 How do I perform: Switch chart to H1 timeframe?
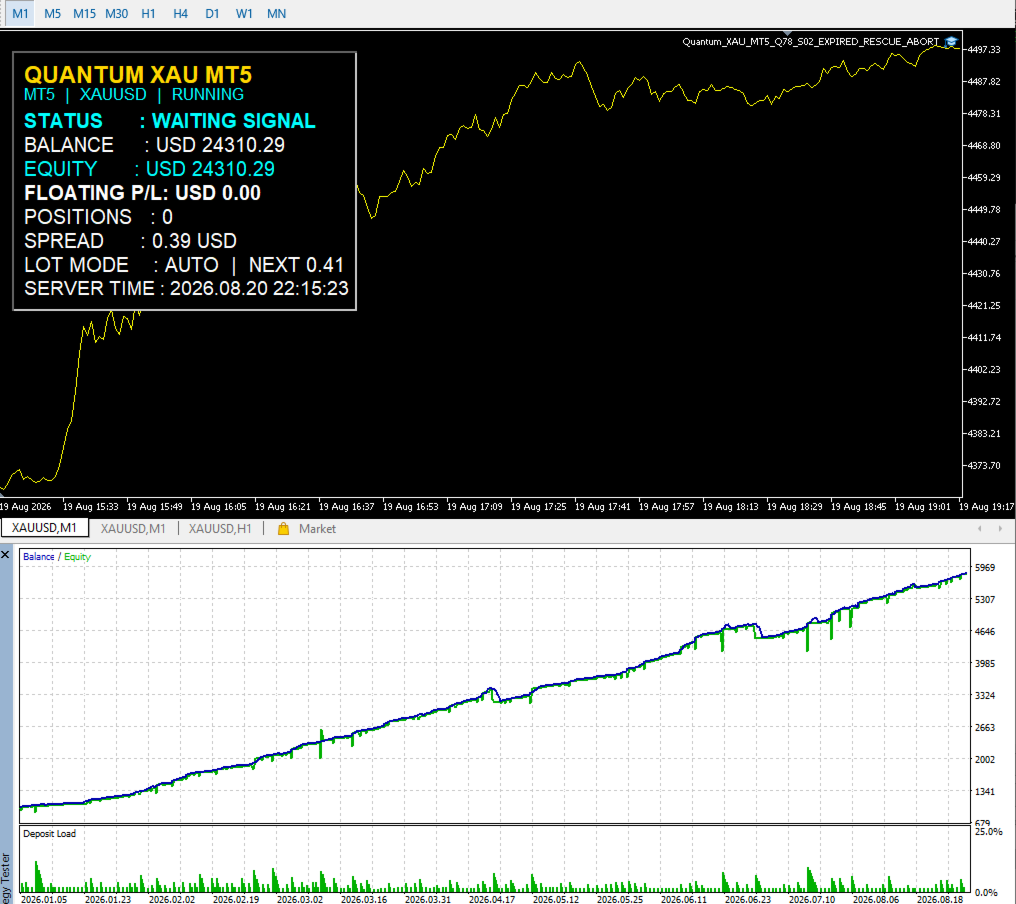pos(148,14)
